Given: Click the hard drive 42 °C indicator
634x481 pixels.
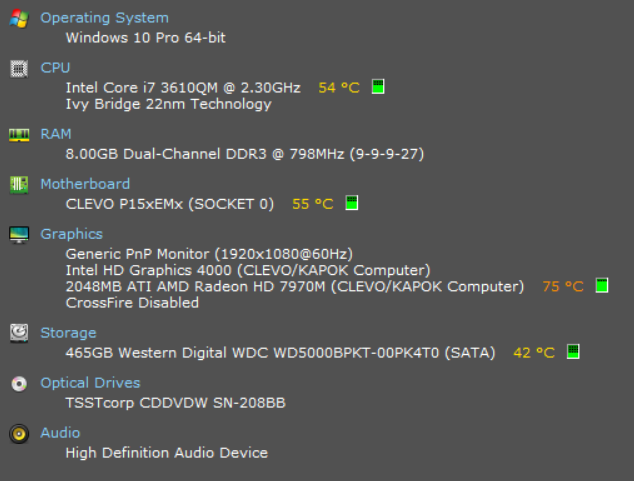Looking at the screenshot, I should [x=573, y=352].
